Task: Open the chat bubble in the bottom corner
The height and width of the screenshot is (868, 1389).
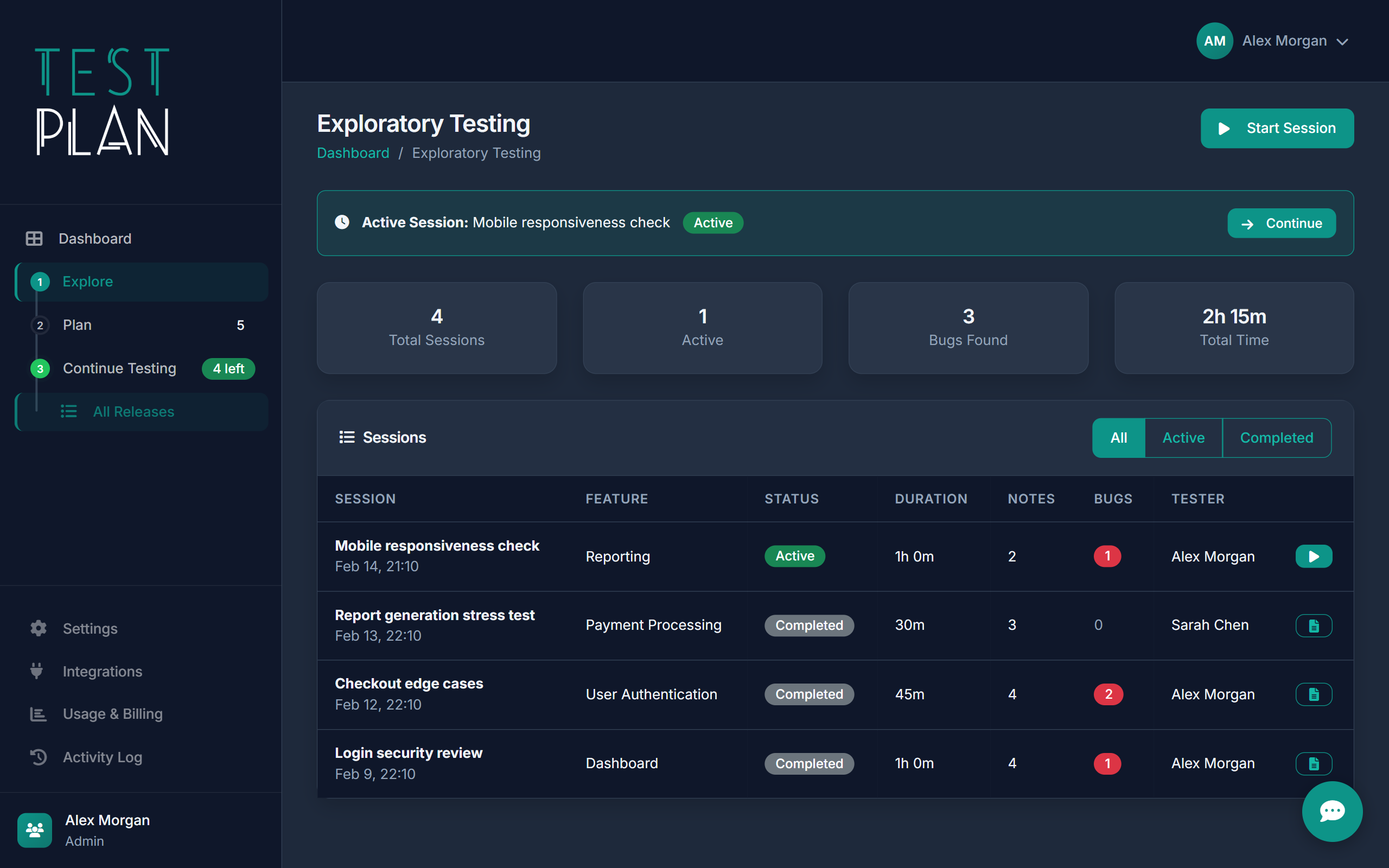Action: pyautogui.click(x=1331, y=811)
